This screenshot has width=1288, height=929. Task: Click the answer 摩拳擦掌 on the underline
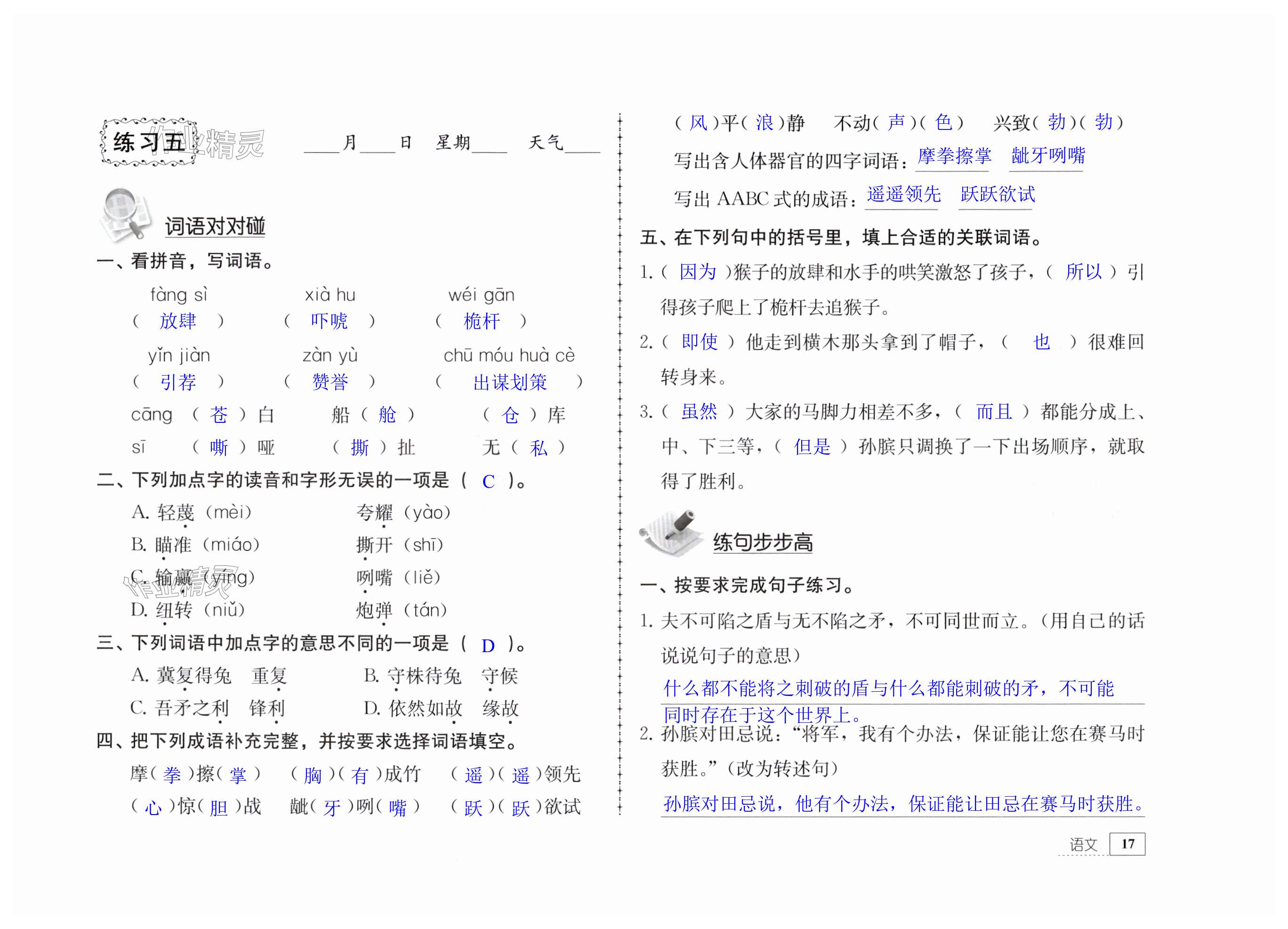tap(954, 156)
